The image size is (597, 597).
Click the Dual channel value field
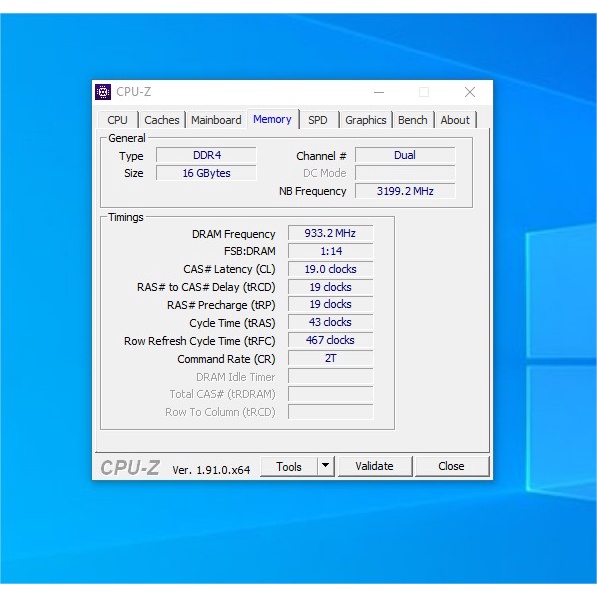(405, 155)
